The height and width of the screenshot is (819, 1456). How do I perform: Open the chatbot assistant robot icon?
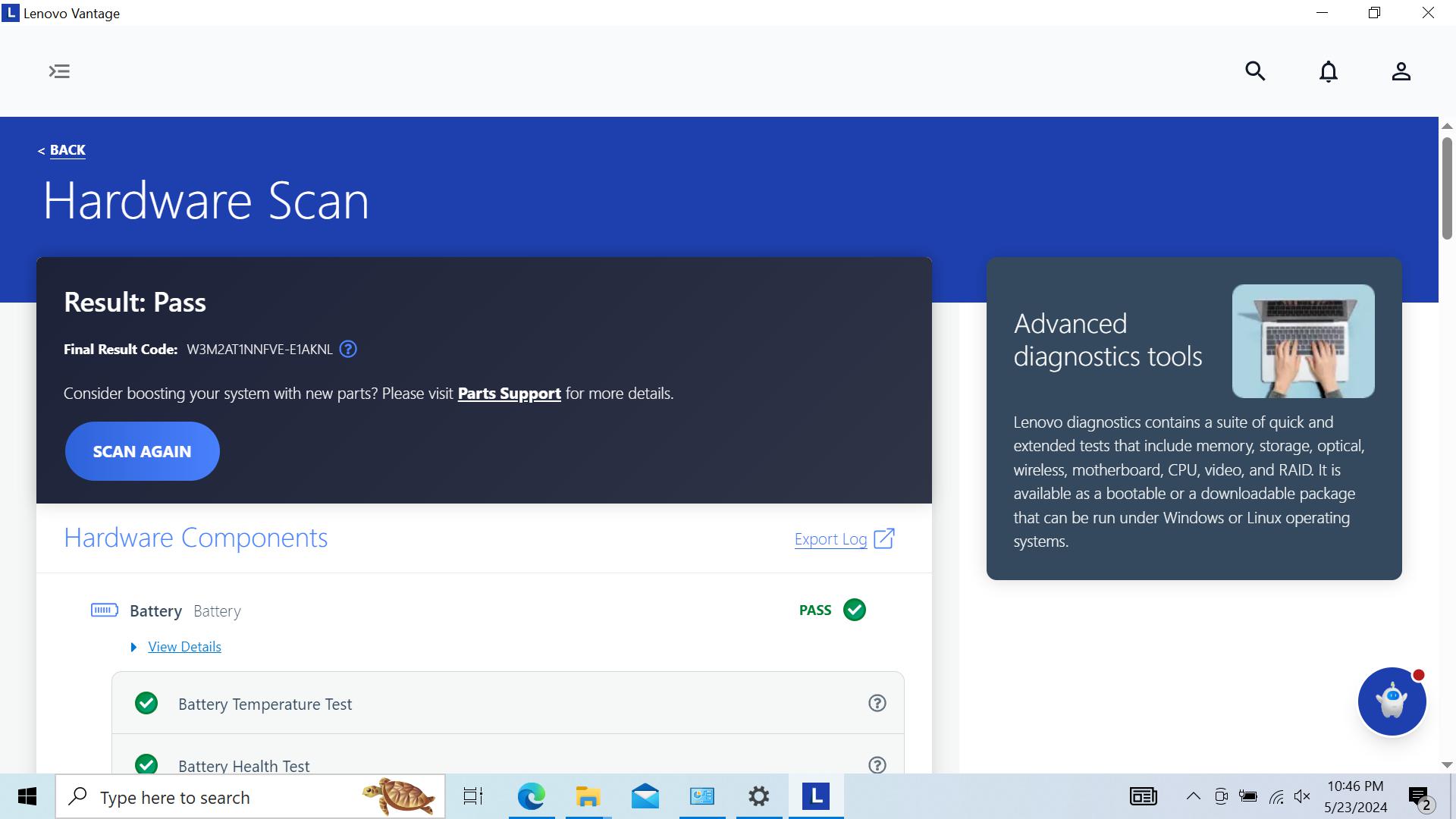[1392, 701]
